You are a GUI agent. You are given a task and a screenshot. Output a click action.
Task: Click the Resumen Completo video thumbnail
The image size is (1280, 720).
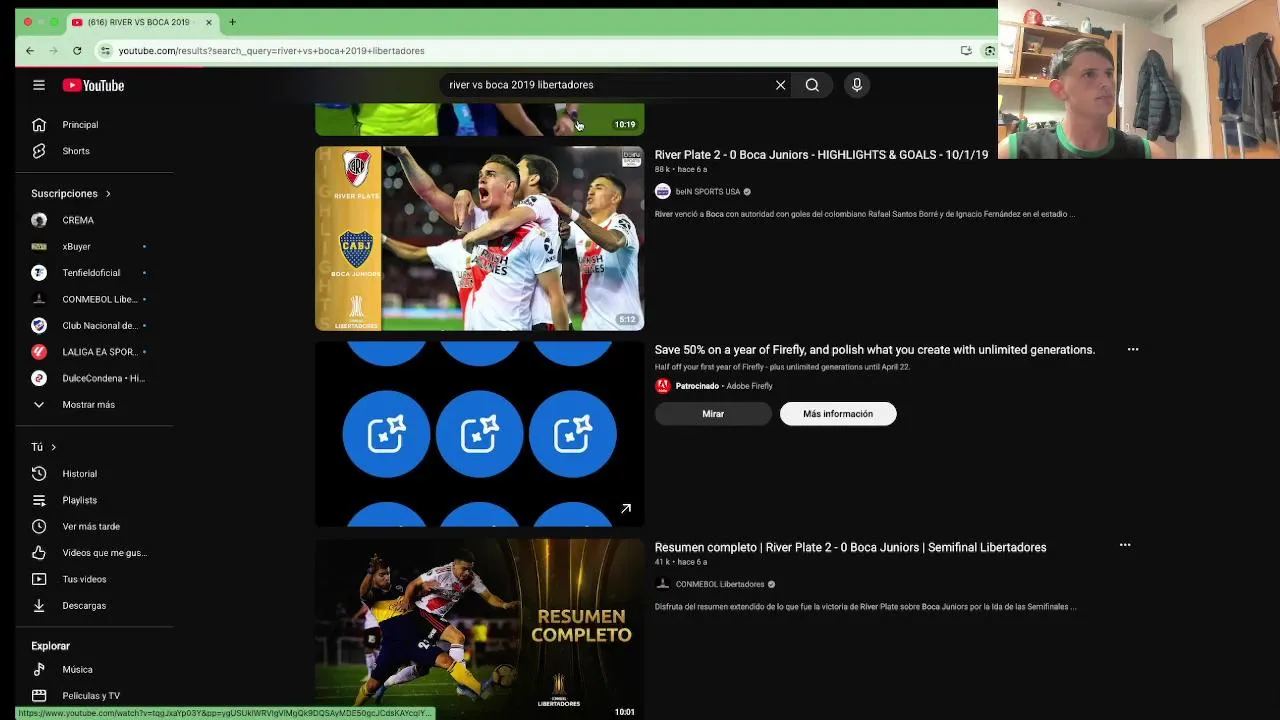[480, 629]
